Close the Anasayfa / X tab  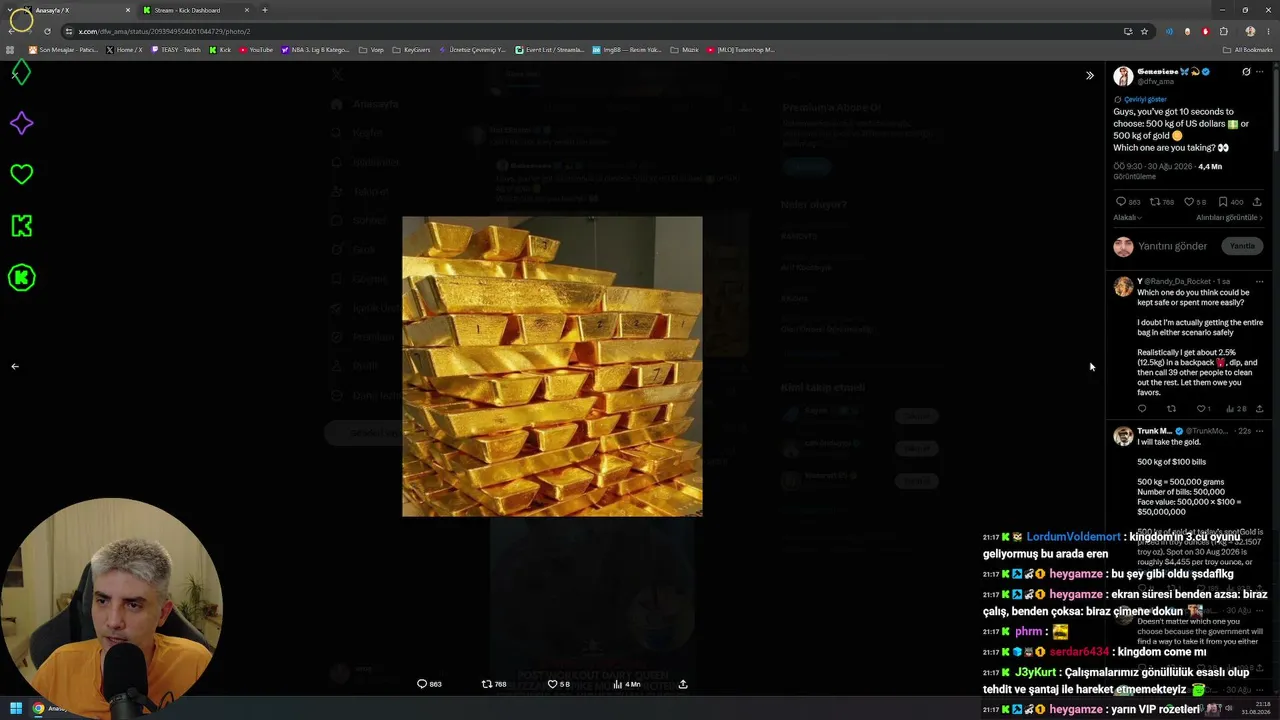click(128, 10)
